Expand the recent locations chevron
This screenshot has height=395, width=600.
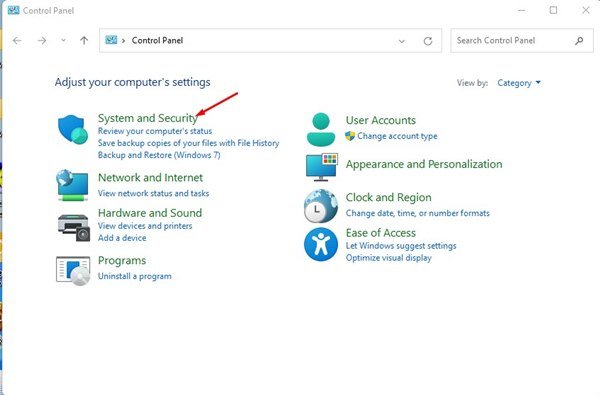(63, 40)
